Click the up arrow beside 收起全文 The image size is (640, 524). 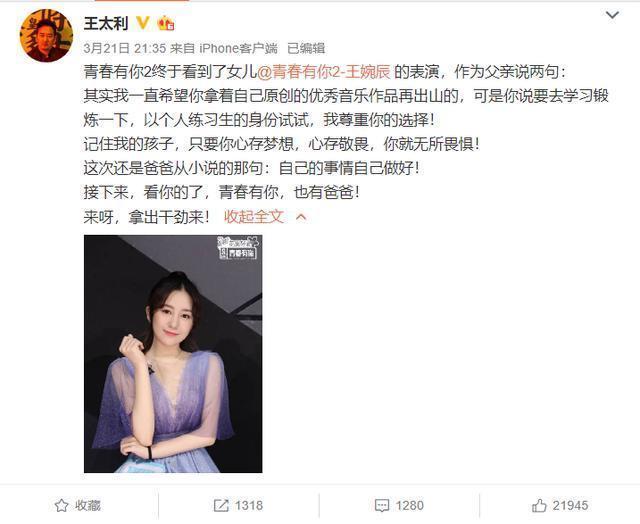301,217
